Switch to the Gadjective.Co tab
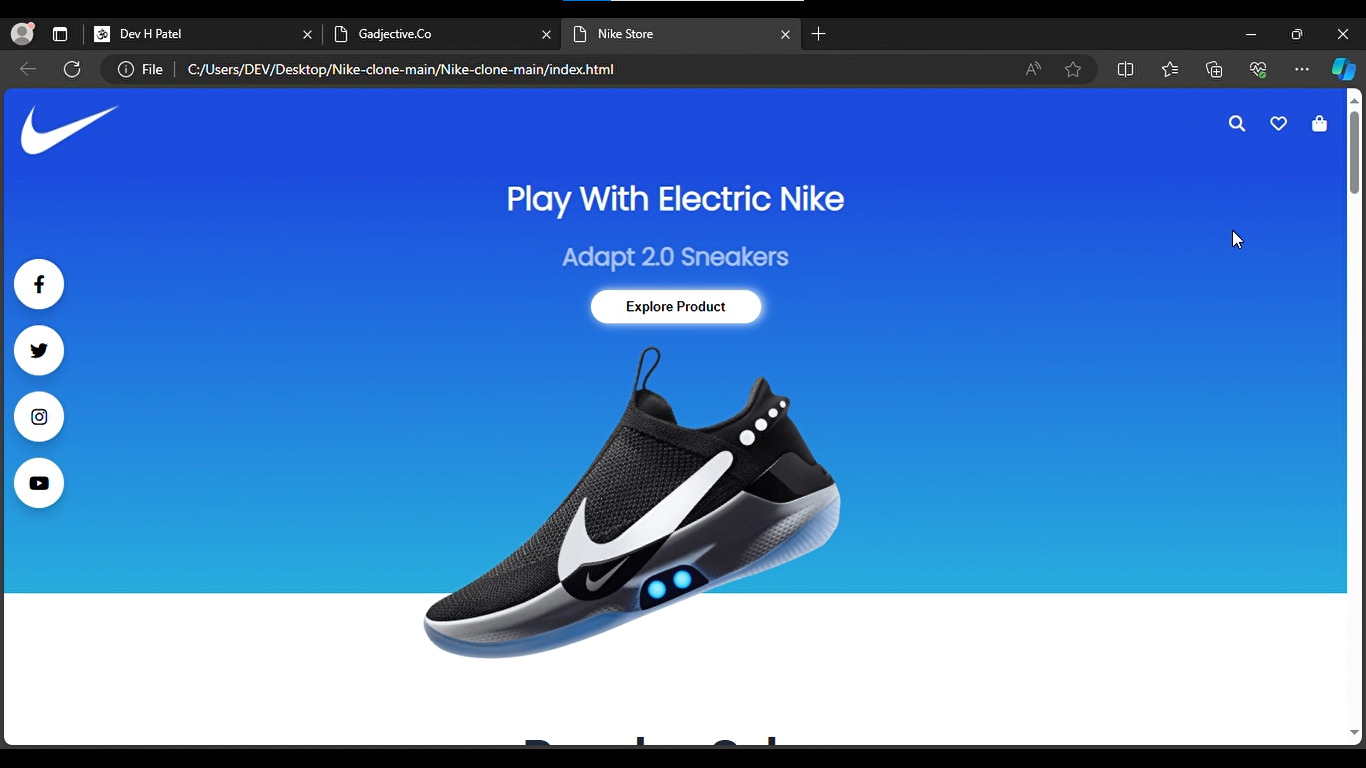 442,34
